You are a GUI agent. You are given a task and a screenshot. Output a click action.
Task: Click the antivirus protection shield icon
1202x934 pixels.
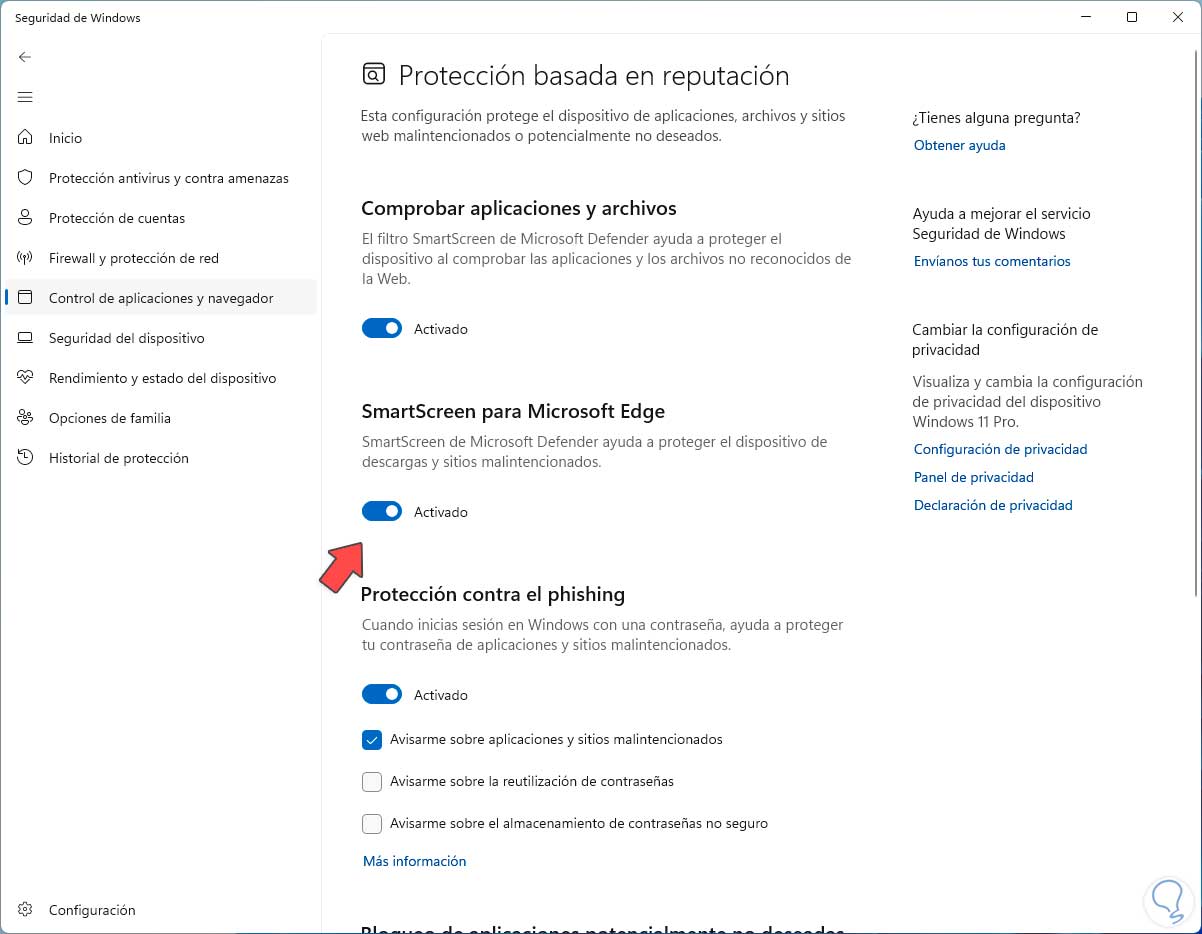(26, 178)
